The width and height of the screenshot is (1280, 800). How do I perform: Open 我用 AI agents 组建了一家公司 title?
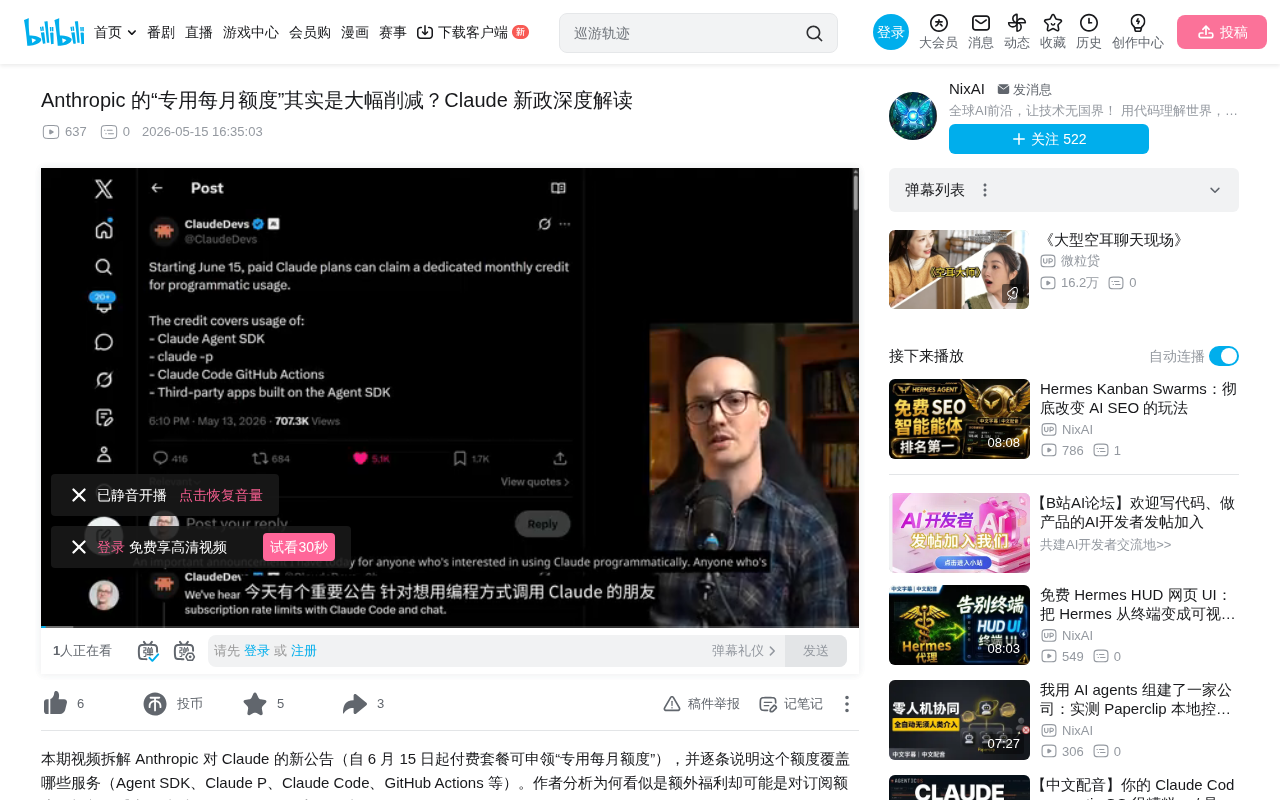[1139, 699]
